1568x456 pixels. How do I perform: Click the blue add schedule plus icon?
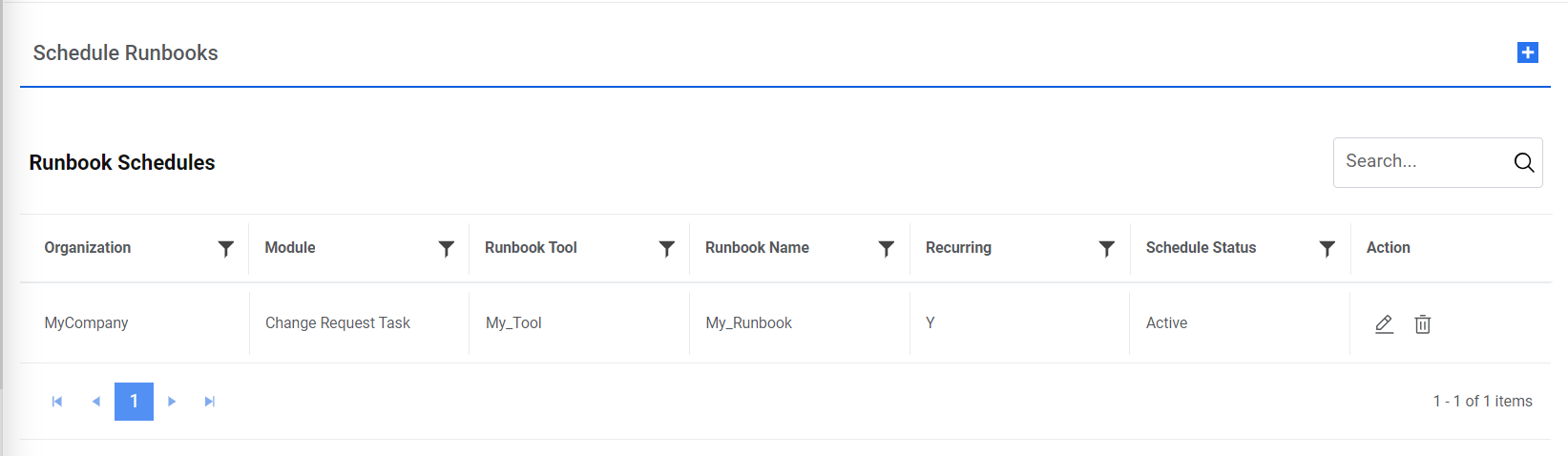click(1527, 52)
